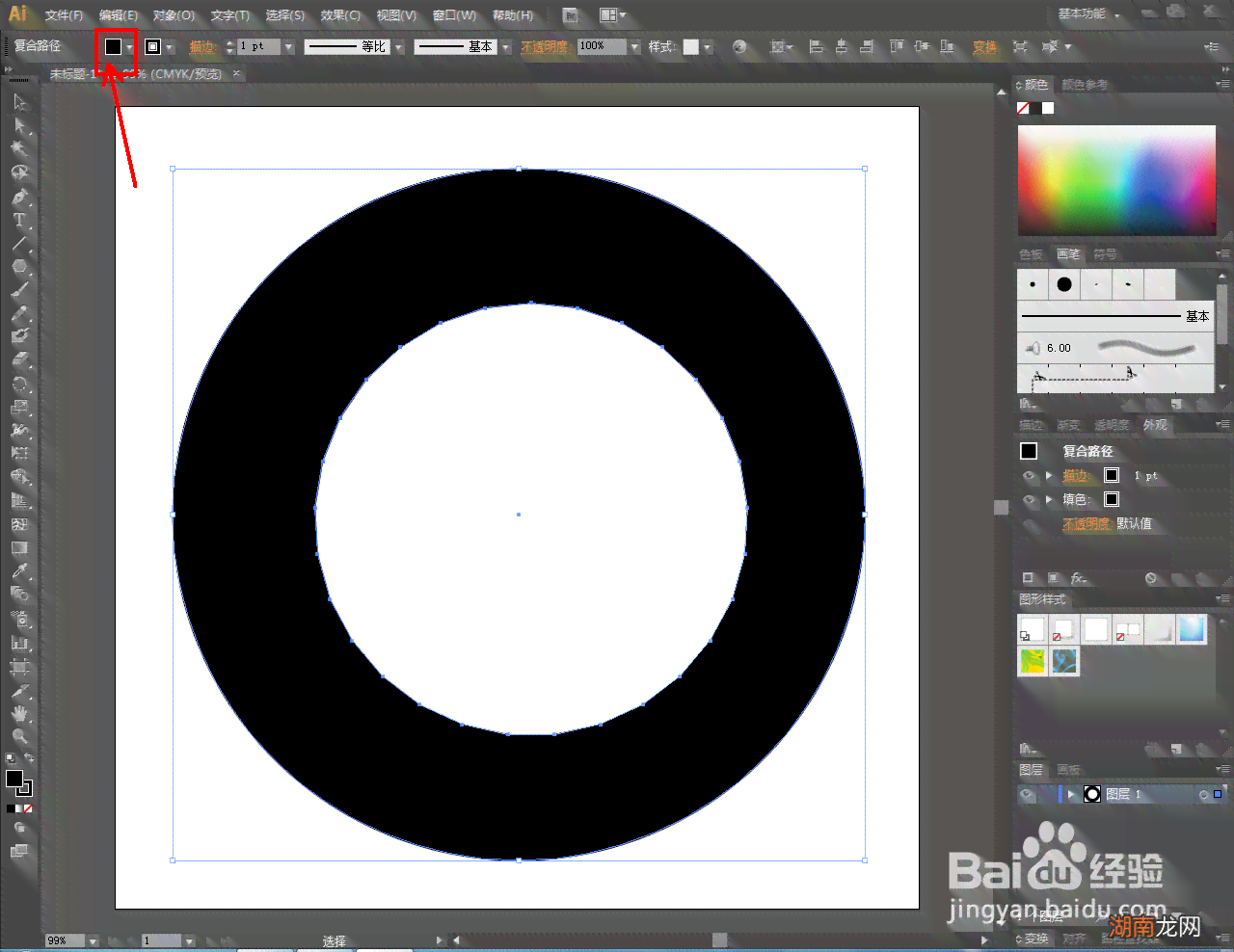Select the Gradient tool
Image resolution: width=1234 pixels, height=952 pixels.
tap(19, 548)
